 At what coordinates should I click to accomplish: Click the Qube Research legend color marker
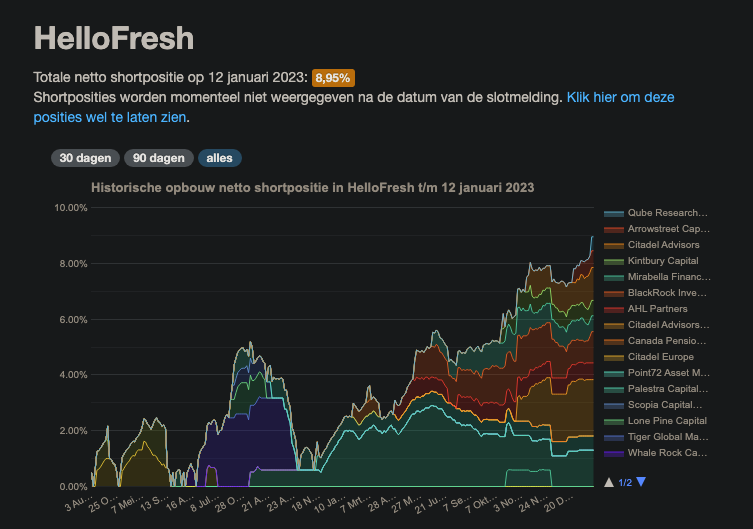point(613,213)
